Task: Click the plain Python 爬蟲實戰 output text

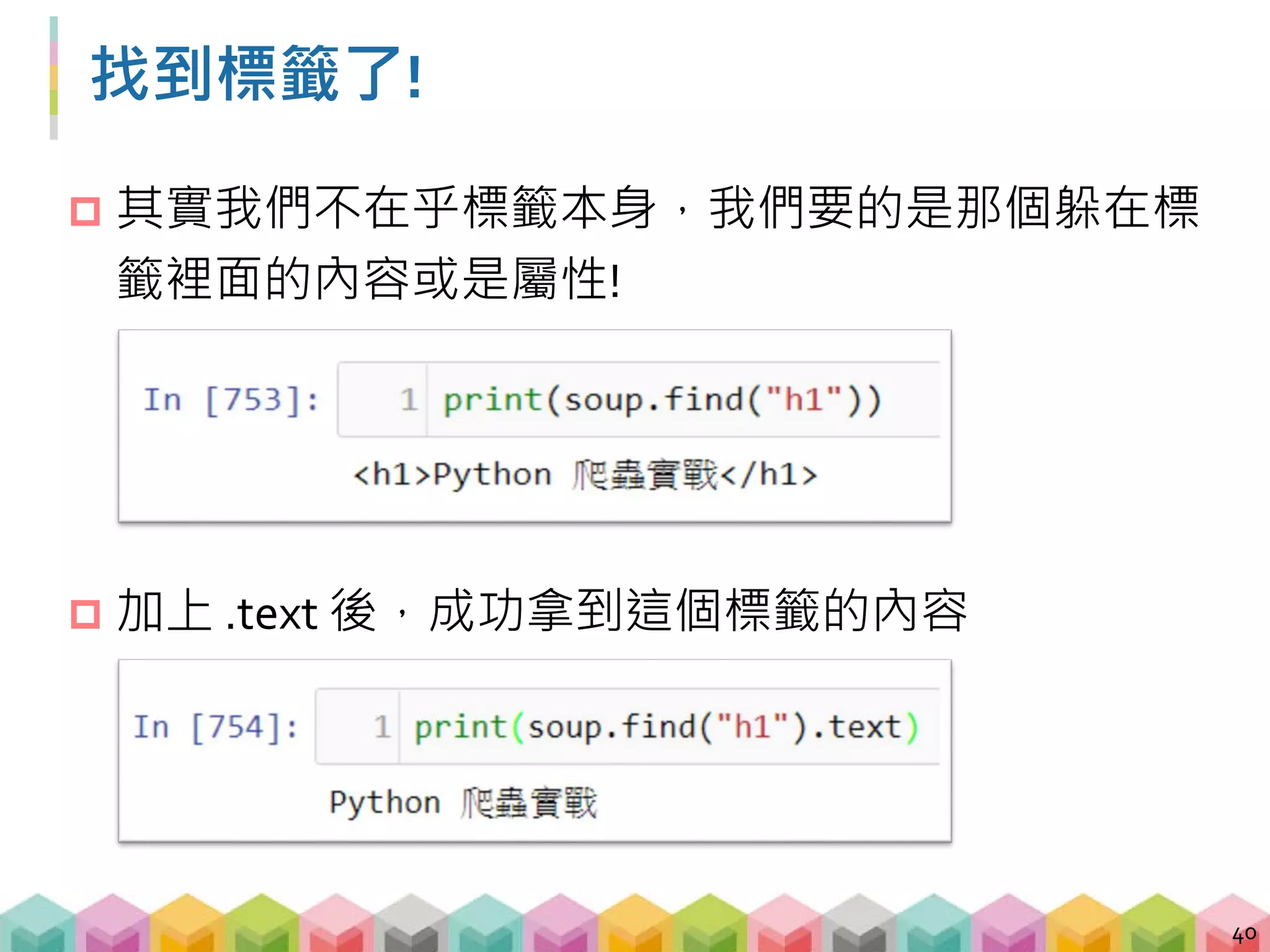Action: 463,803
